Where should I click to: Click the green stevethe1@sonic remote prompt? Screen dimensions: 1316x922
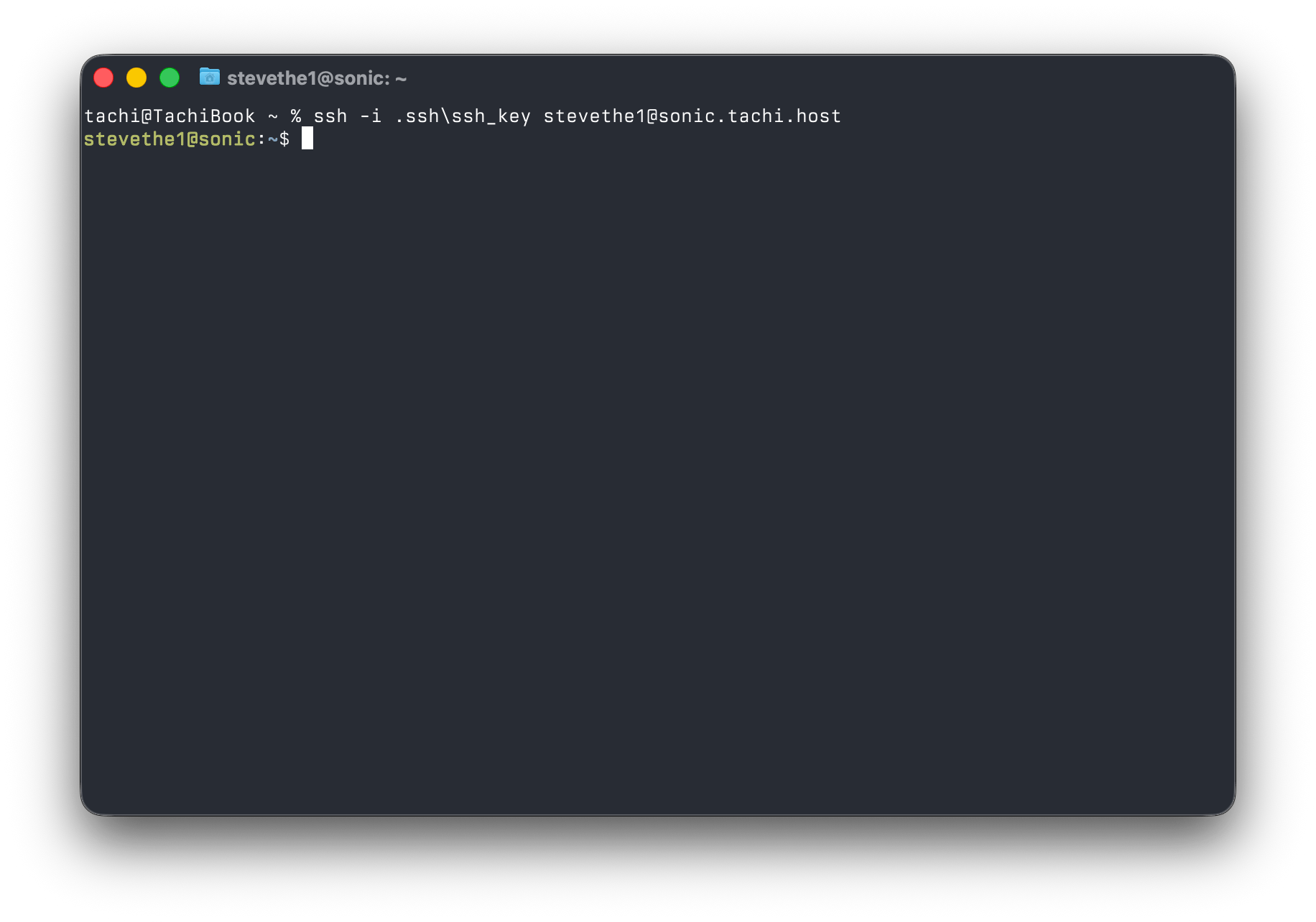[x=170, y=139]
